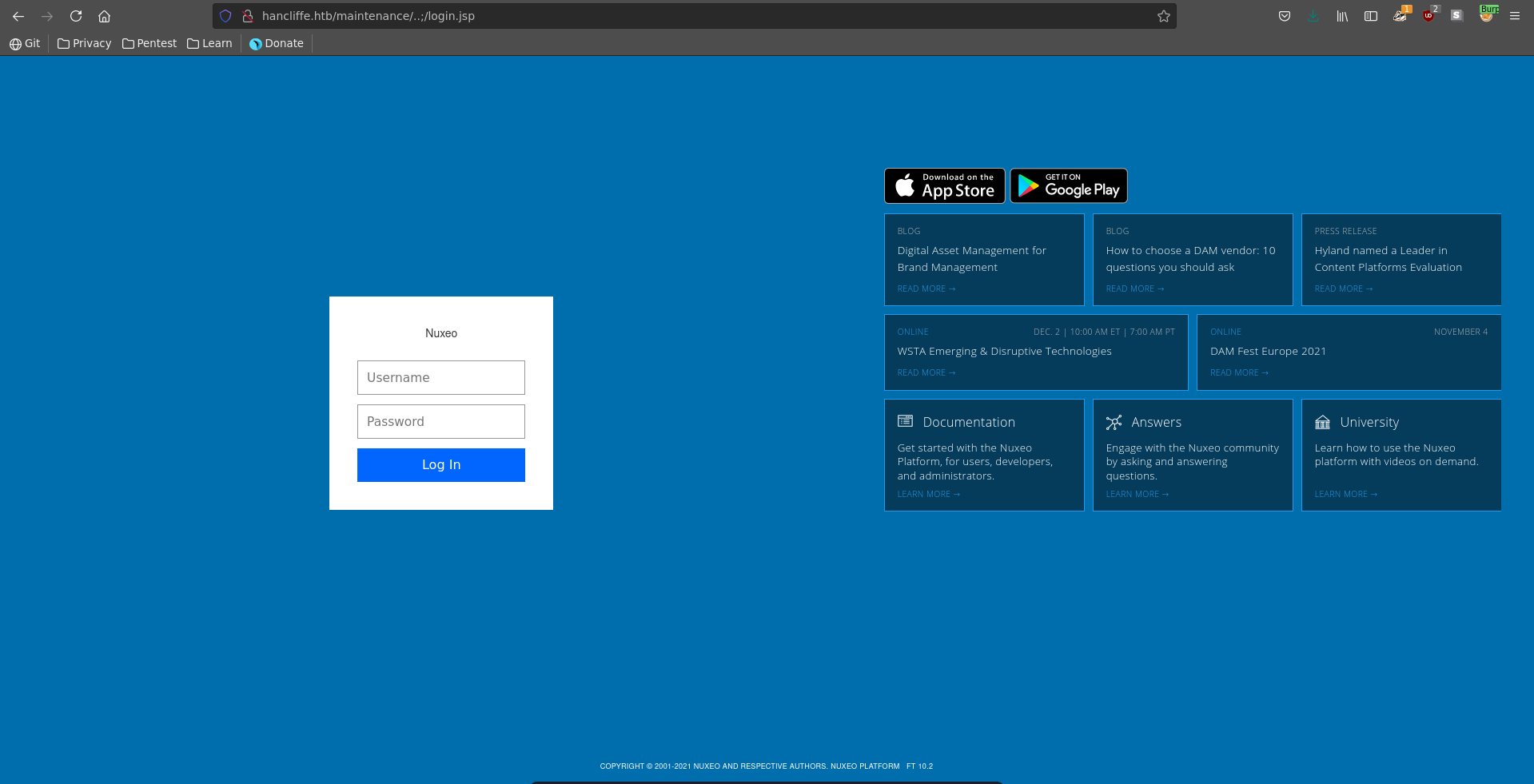The width and height of the screenshot is (1534, 784).
Task: Click the tracking protection shield icon
Action: click(x=225, y=16)
